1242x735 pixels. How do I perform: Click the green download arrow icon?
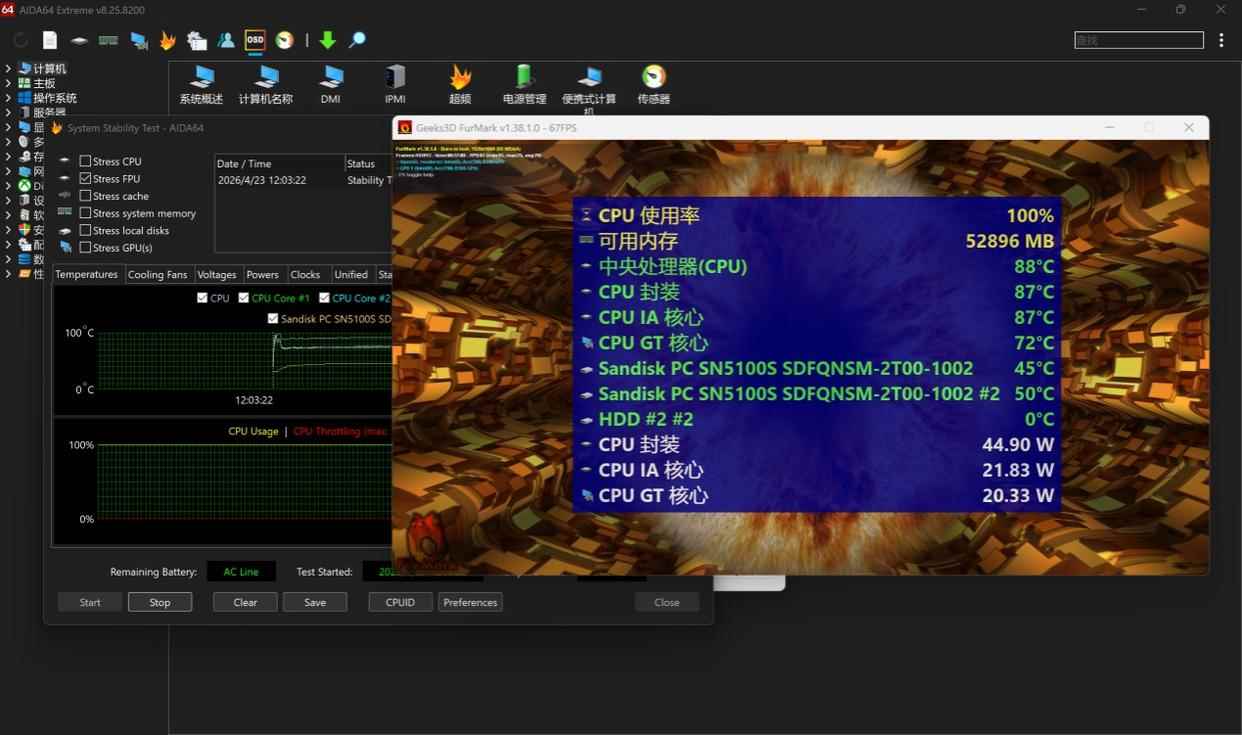327,41
